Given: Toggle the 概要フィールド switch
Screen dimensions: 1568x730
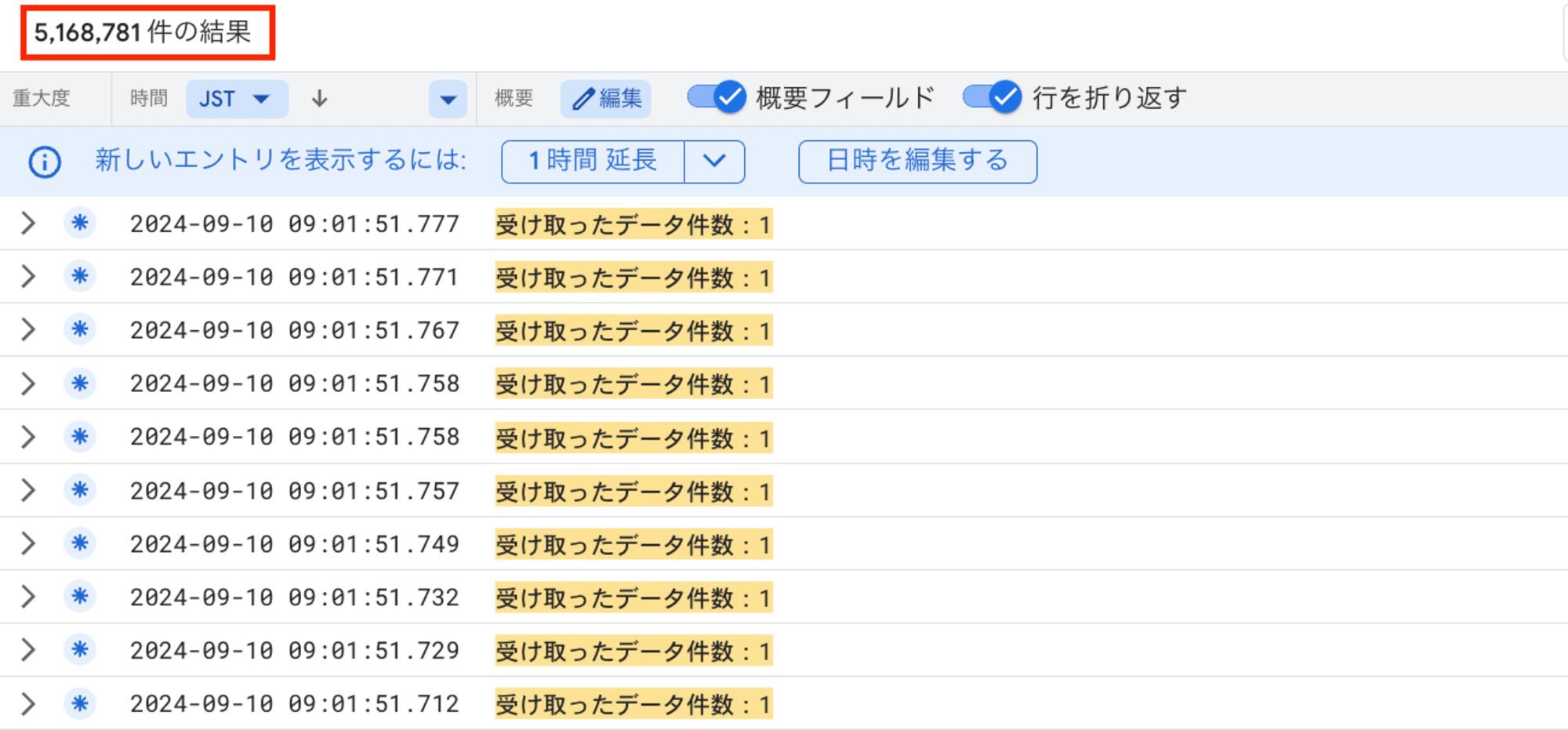Looking at the screenshot, I should [717, 98].
